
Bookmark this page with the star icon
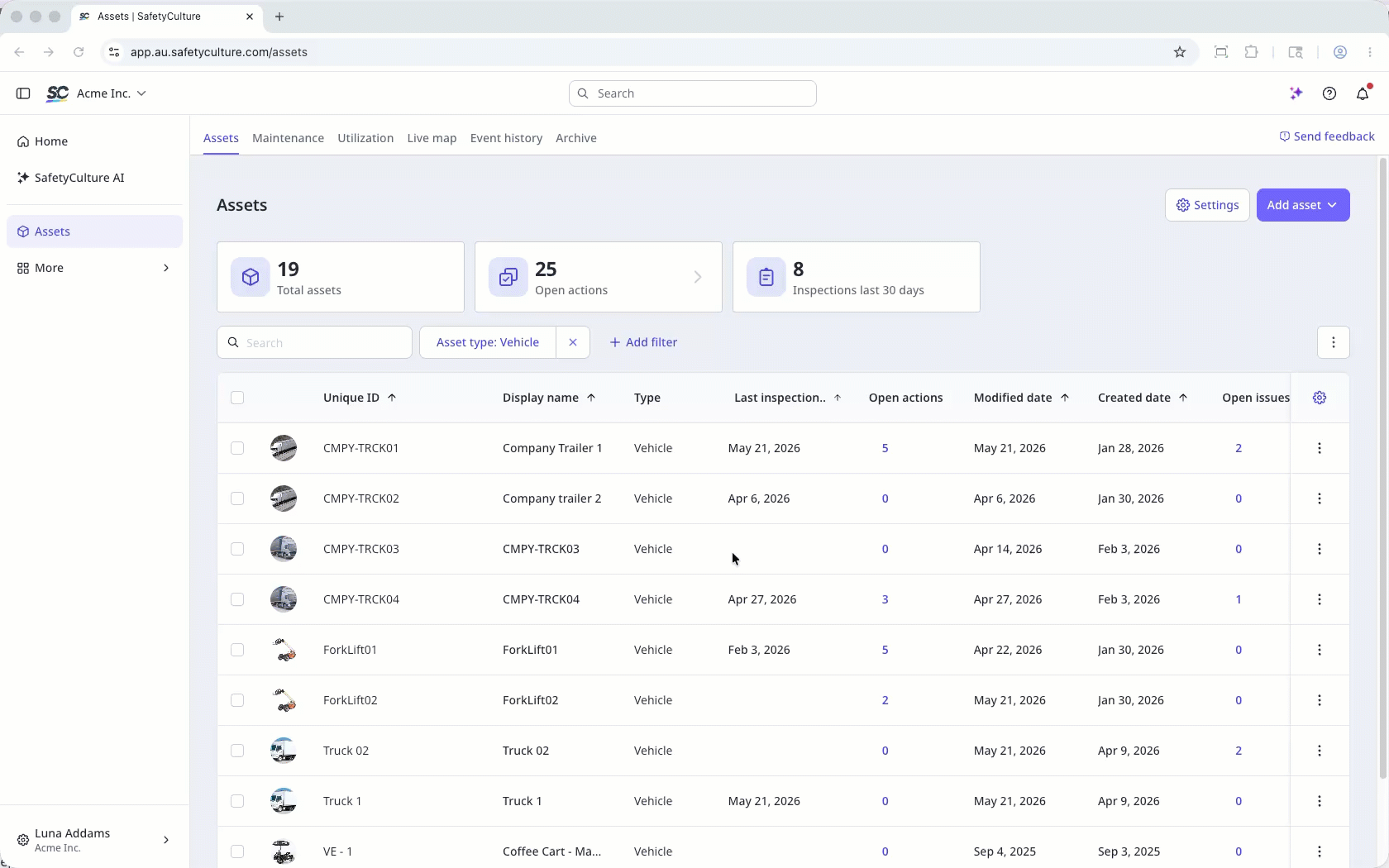1180,52
